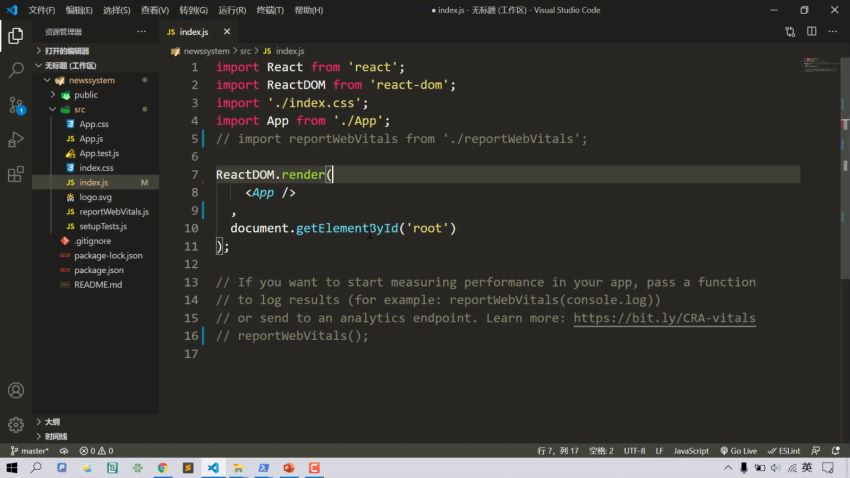Viewport: 850px width, 478px height.
Task: Click the split editor right icon
Action: point(811,32)
